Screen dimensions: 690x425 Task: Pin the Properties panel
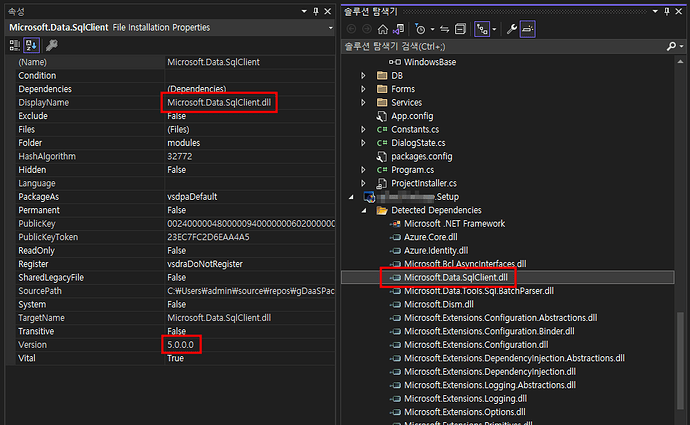coord(316,11)
